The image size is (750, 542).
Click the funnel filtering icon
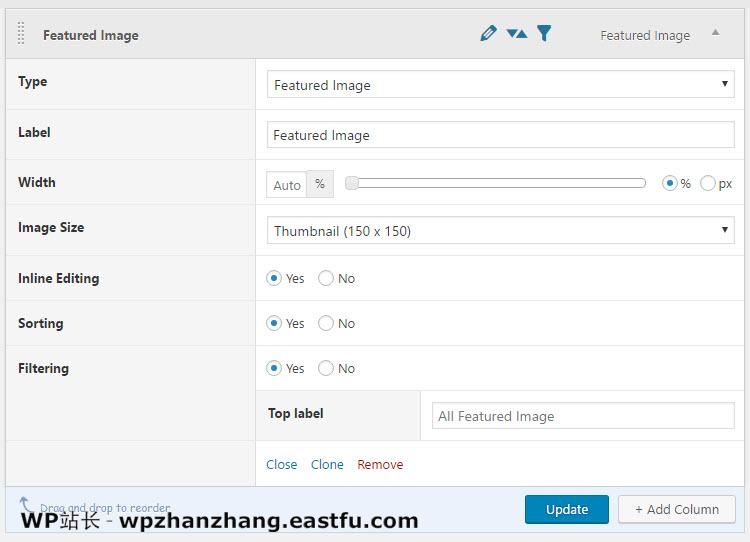point(544,34)
